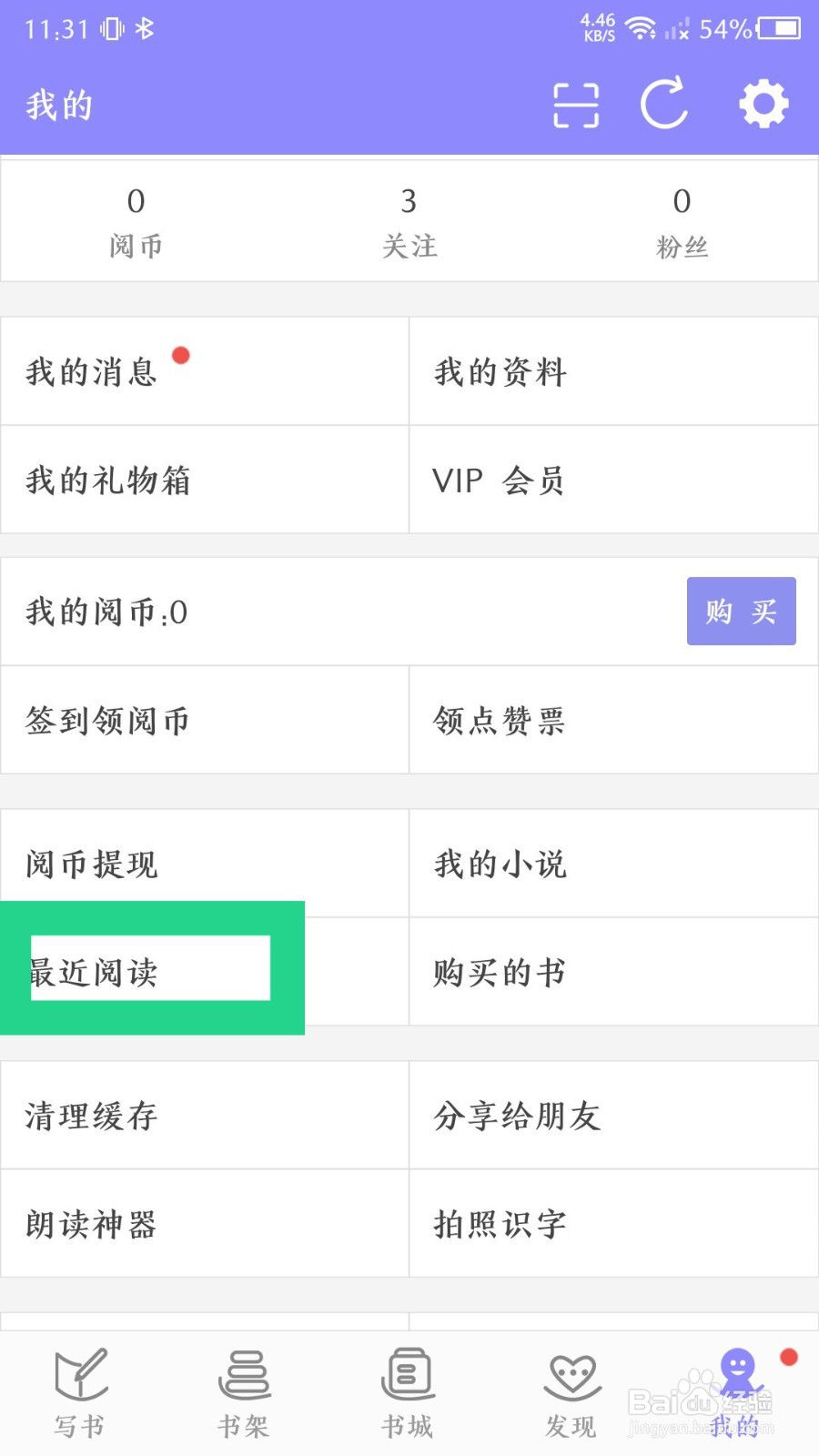Tap 清理缓存 clear cache

click(205, 1115)
